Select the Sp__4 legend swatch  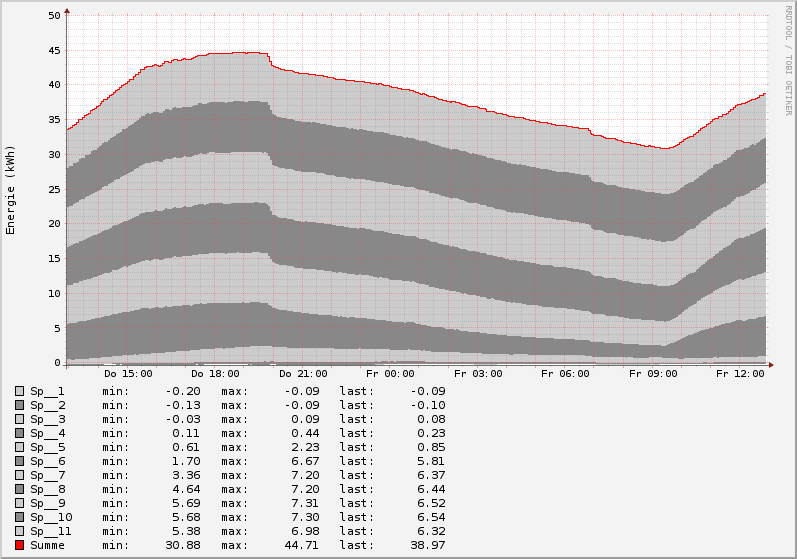pyautogui.click(x=19, y=433)
